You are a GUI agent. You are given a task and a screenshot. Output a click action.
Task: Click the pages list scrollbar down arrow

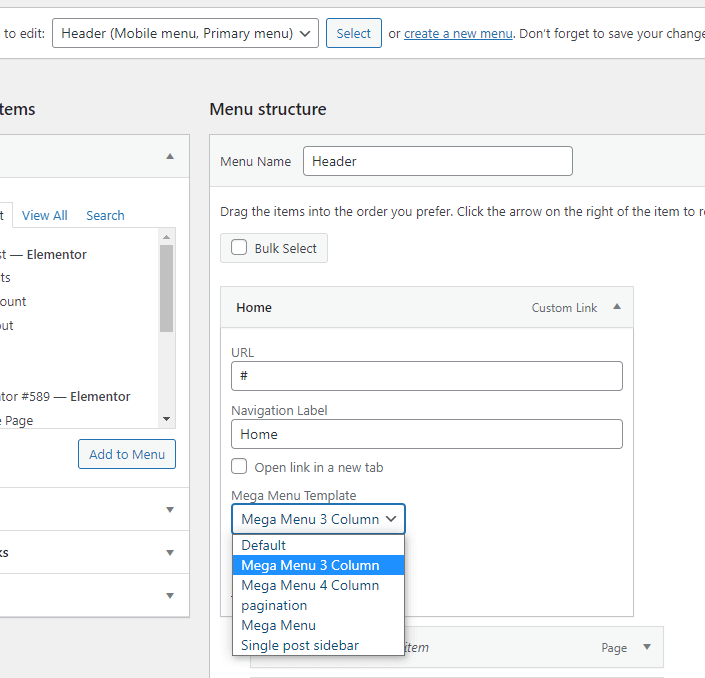166,419
